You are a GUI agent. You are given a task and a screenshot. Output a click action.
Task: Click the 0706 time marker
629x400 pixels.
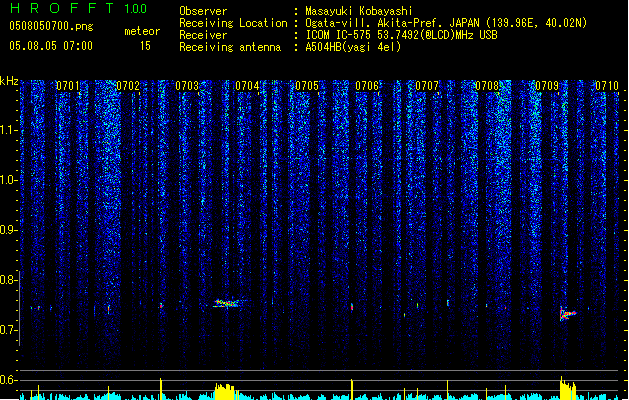tap(367, 86)
